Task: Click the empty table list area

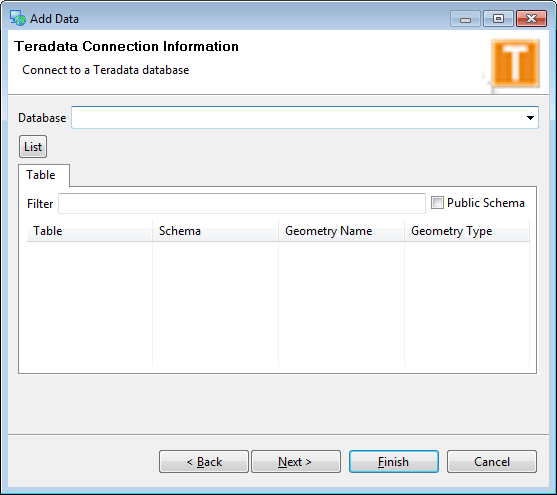Action: [x=278, y=304]
